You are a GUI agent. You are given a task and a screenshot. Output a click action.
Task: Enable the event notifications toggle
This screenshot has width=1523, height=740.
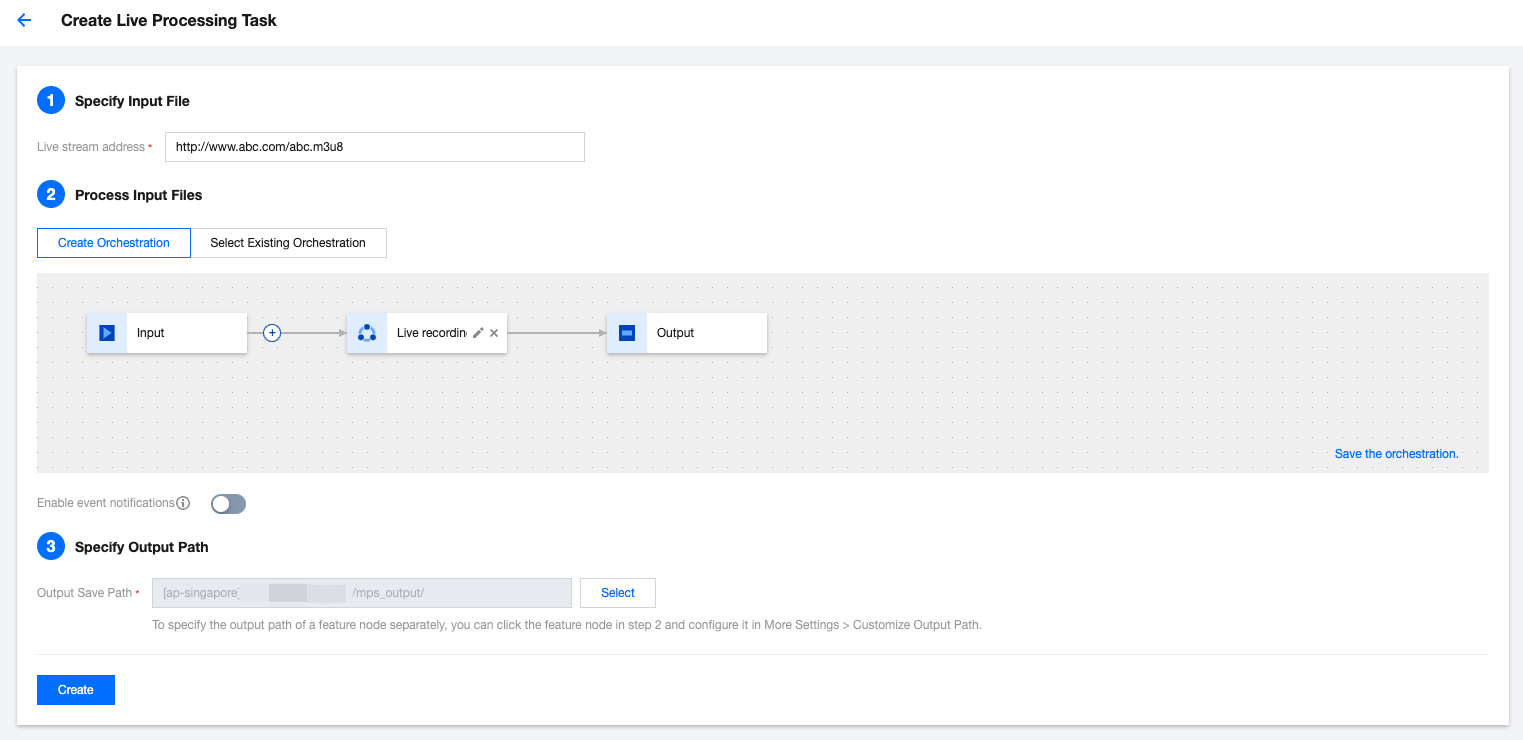(x=228, y=504)
